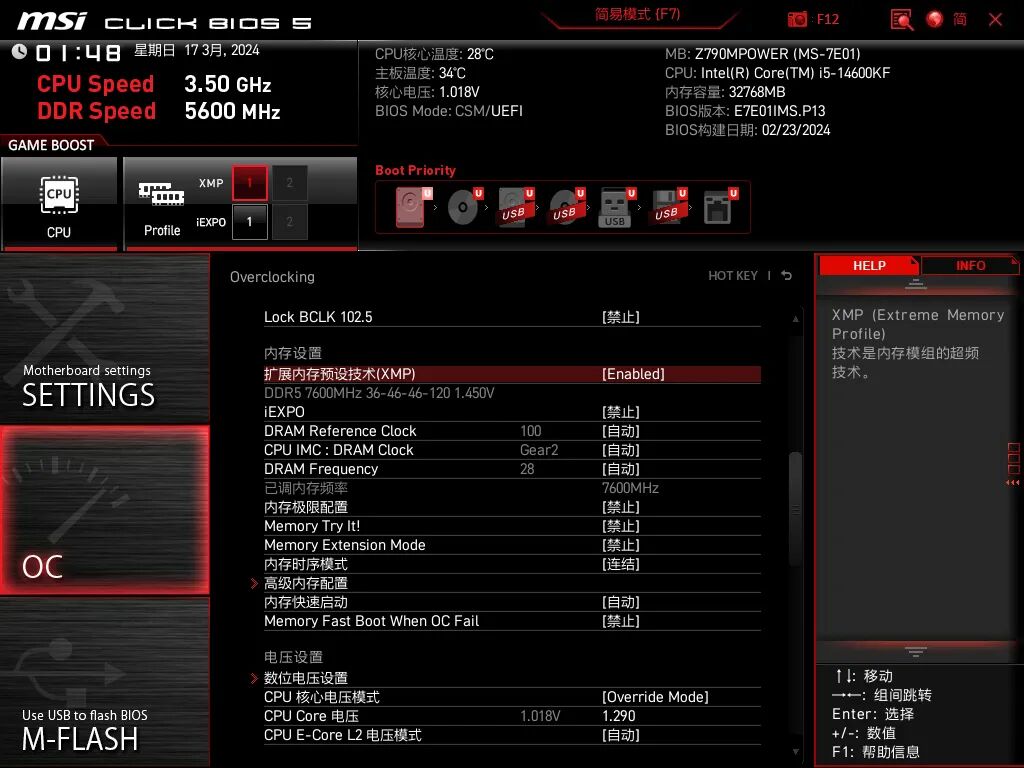
Task: Open DRAM Frequency option value
Action: [620, 469]
